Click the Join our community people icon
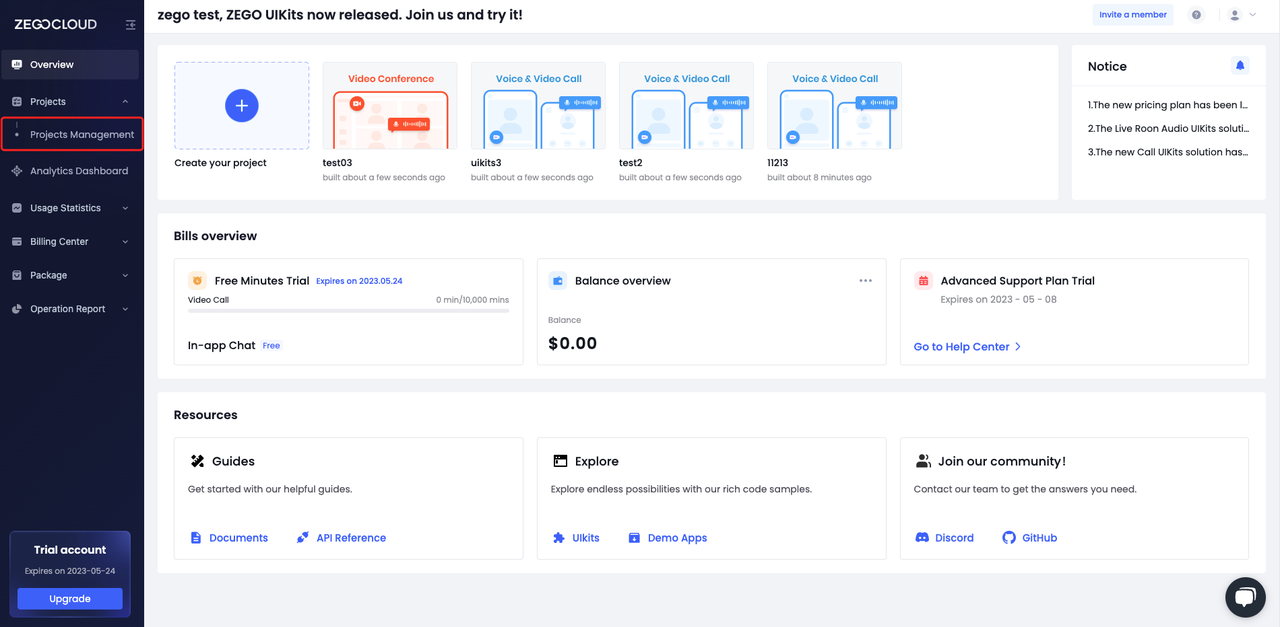This screenshot has height=627, width=1280. click(923, 461)
